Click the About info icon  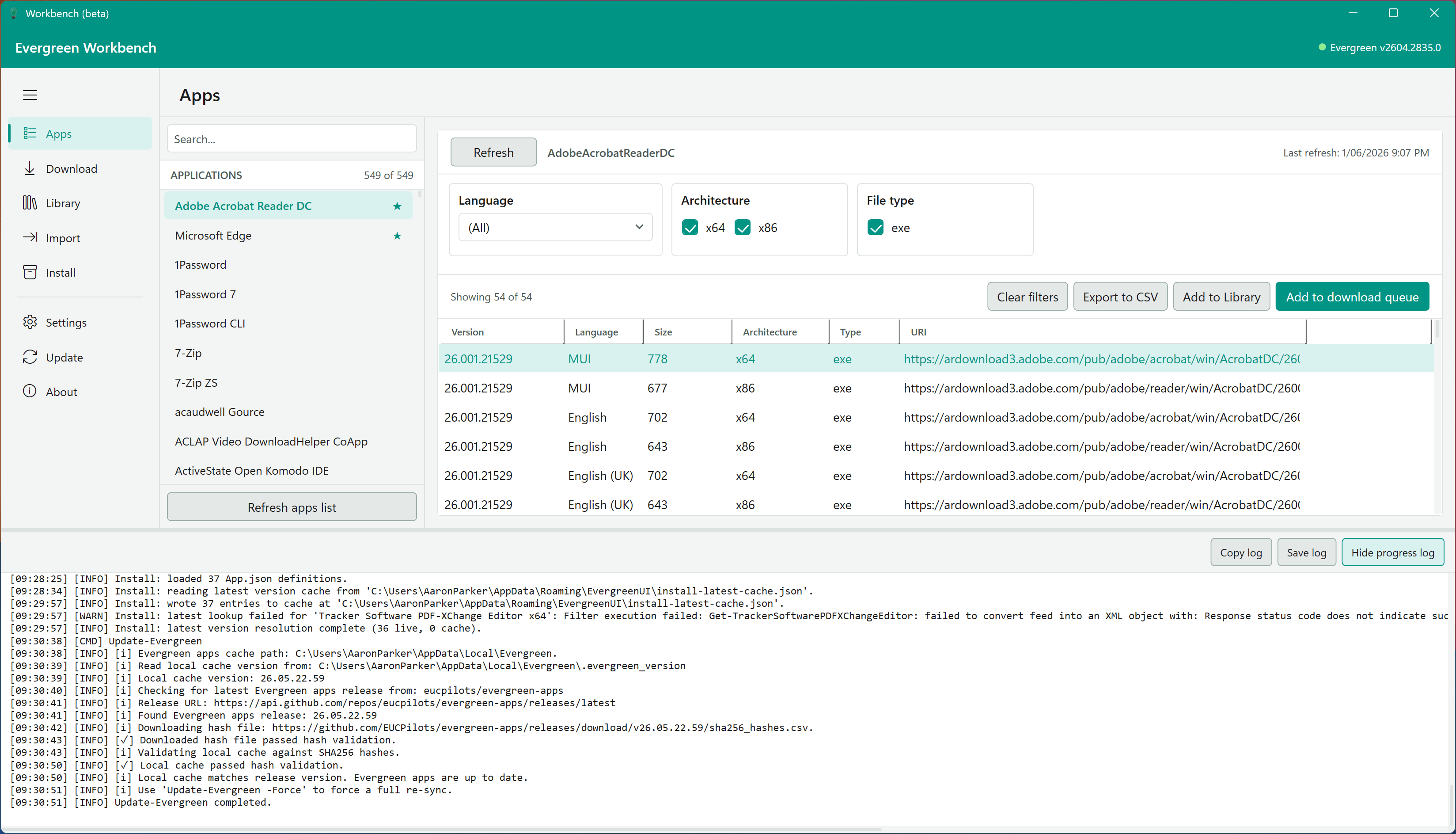tap(30, 391)
